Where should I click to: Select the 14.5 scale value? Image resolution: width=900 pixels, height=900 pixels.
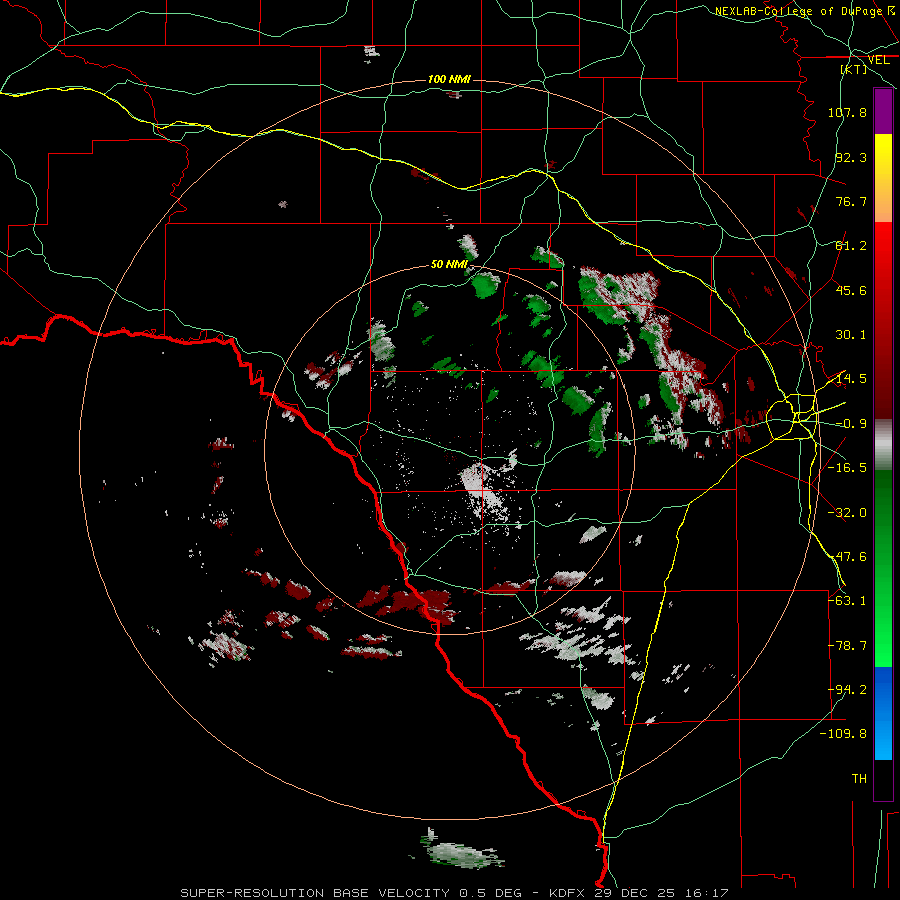point(851,379)
